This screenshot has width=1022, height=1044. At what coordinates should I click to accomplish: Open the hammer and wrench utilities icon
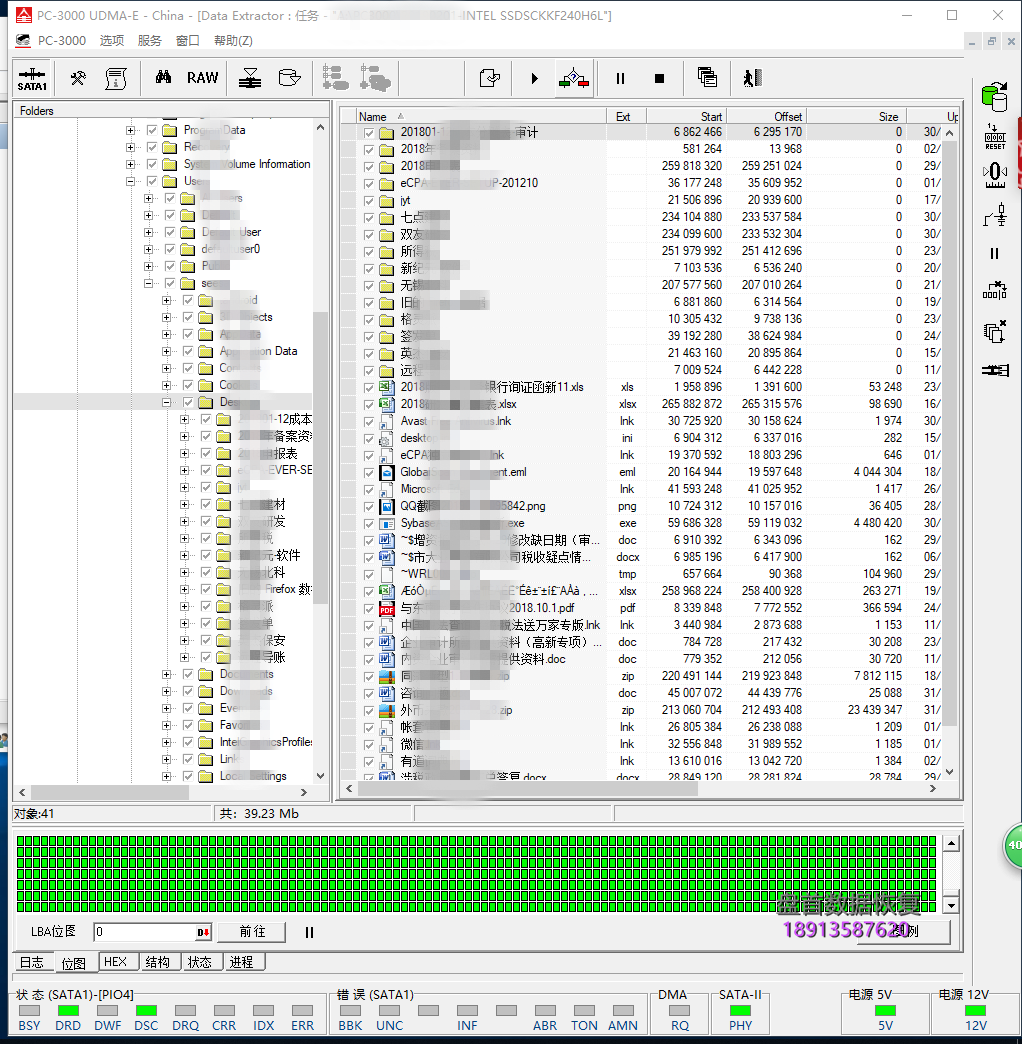[x=77, y=78]
